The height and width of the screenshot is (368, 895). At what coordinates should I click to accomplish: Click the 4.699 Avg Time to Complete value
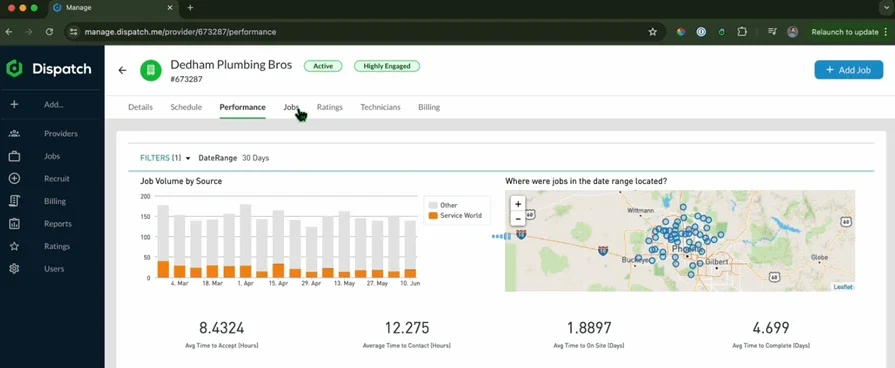tap(771, 328)
